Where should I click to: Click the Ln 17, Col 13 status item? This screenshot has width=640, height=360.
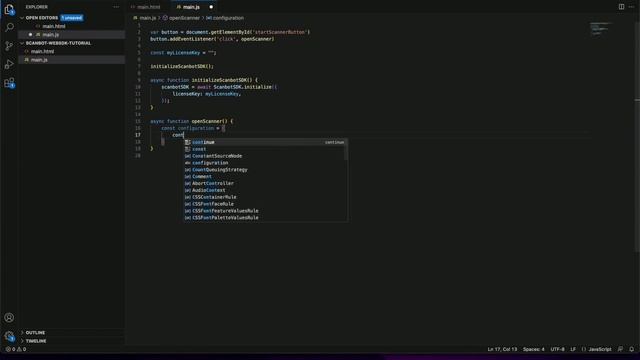coord(502,349)
